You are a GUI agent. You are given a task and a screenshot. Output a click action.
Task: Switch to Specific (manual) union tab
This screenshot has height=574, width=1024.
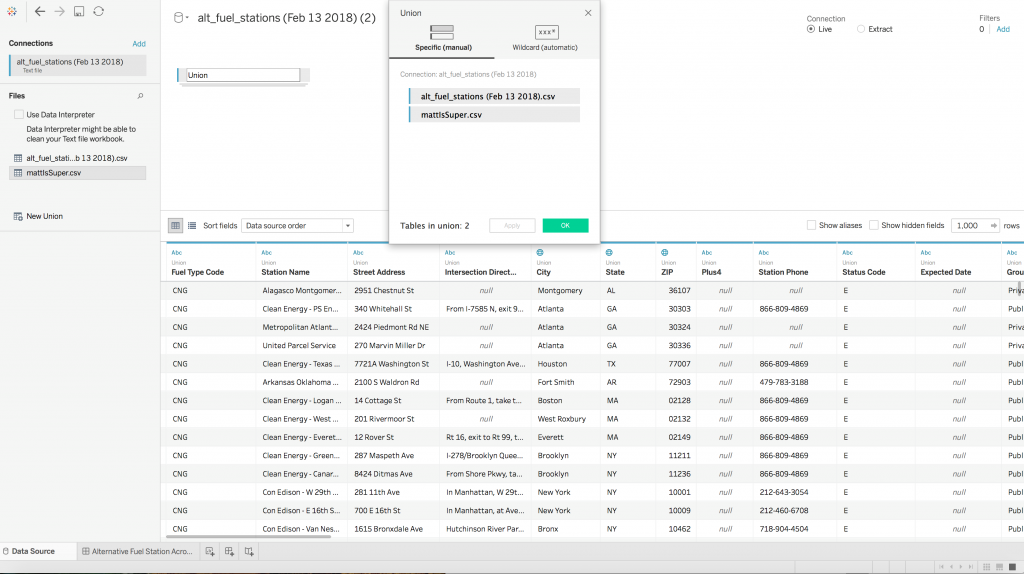[442, 38]
